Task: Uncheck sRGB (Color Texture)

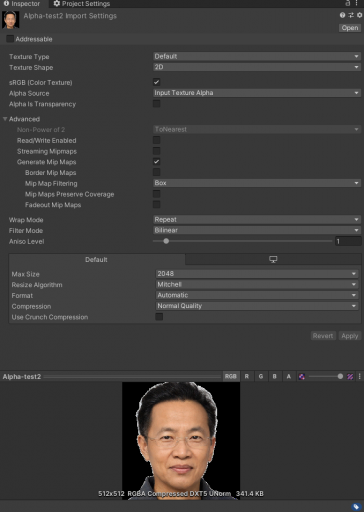Action: coord(156,82)
